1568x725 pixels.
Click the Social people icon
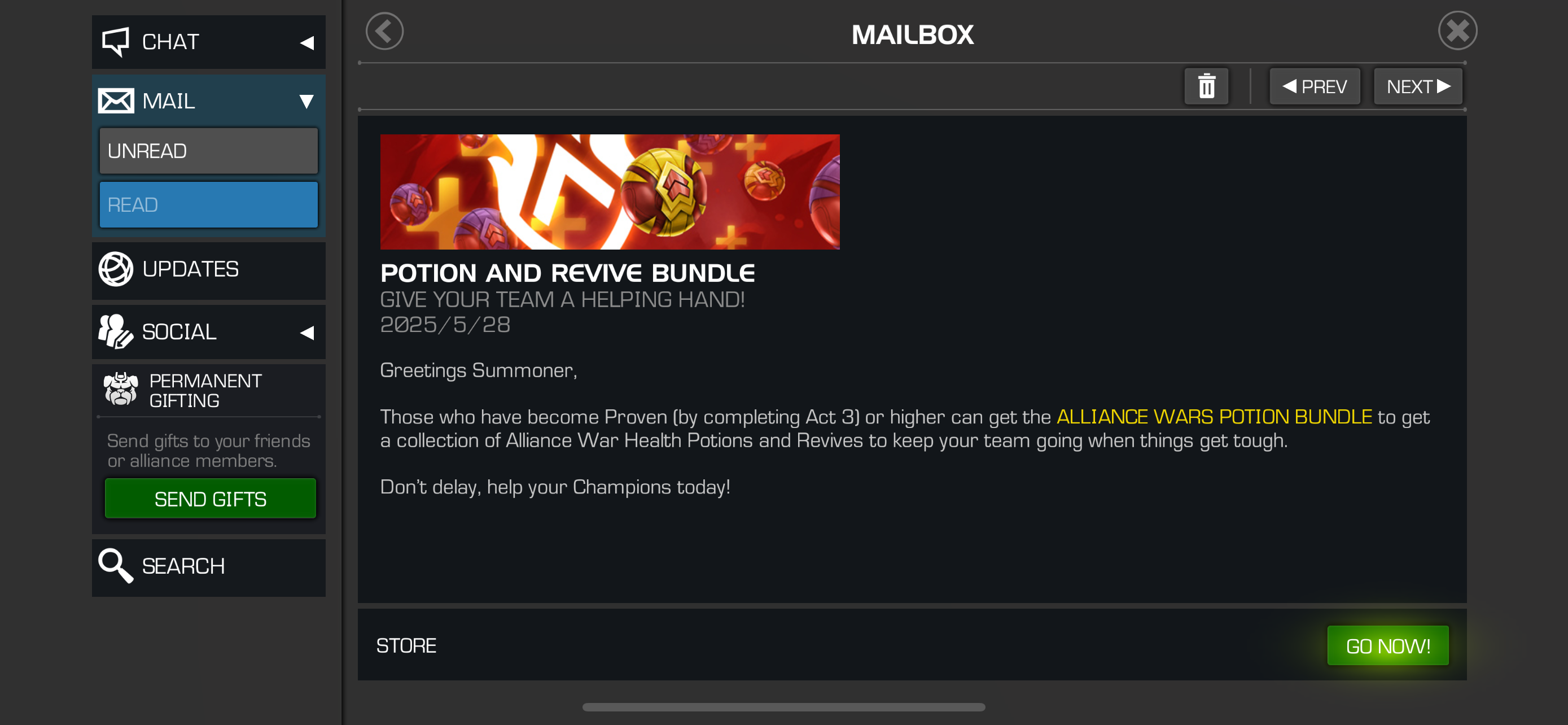pos(116,332)
